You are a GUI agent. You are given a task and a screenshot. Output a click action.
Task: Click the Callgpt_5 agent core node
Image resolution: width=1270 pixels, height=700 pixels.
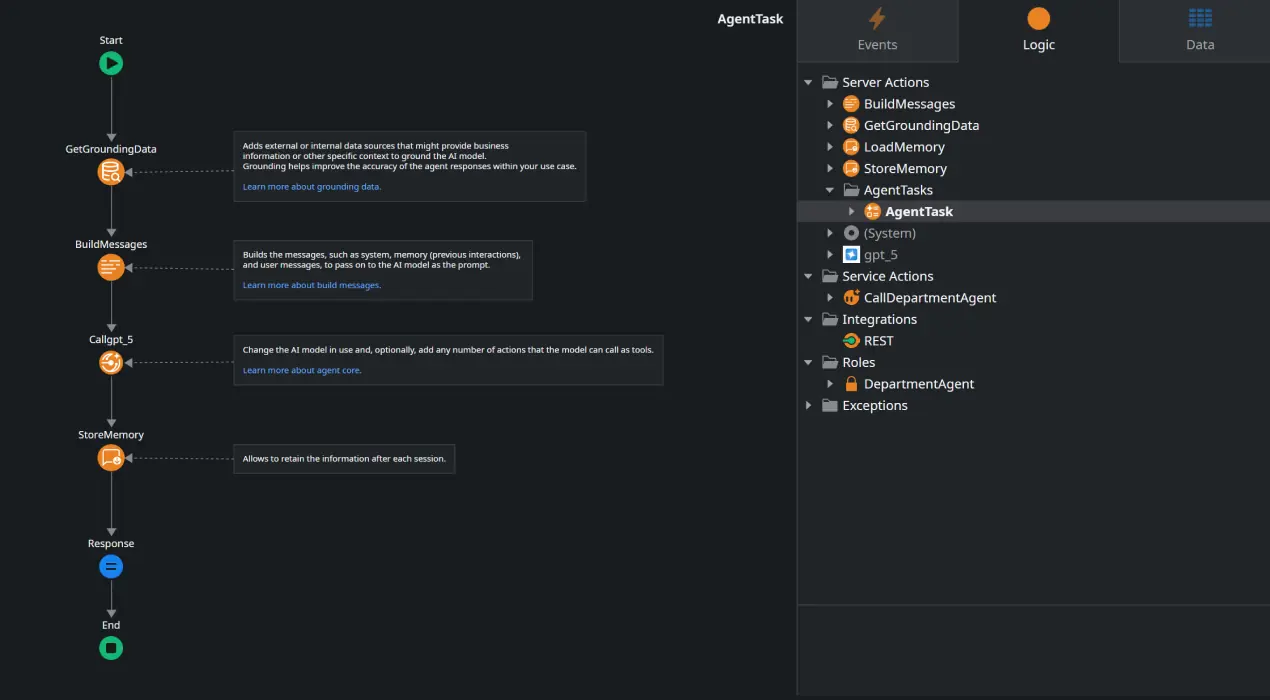coord(111,363)
